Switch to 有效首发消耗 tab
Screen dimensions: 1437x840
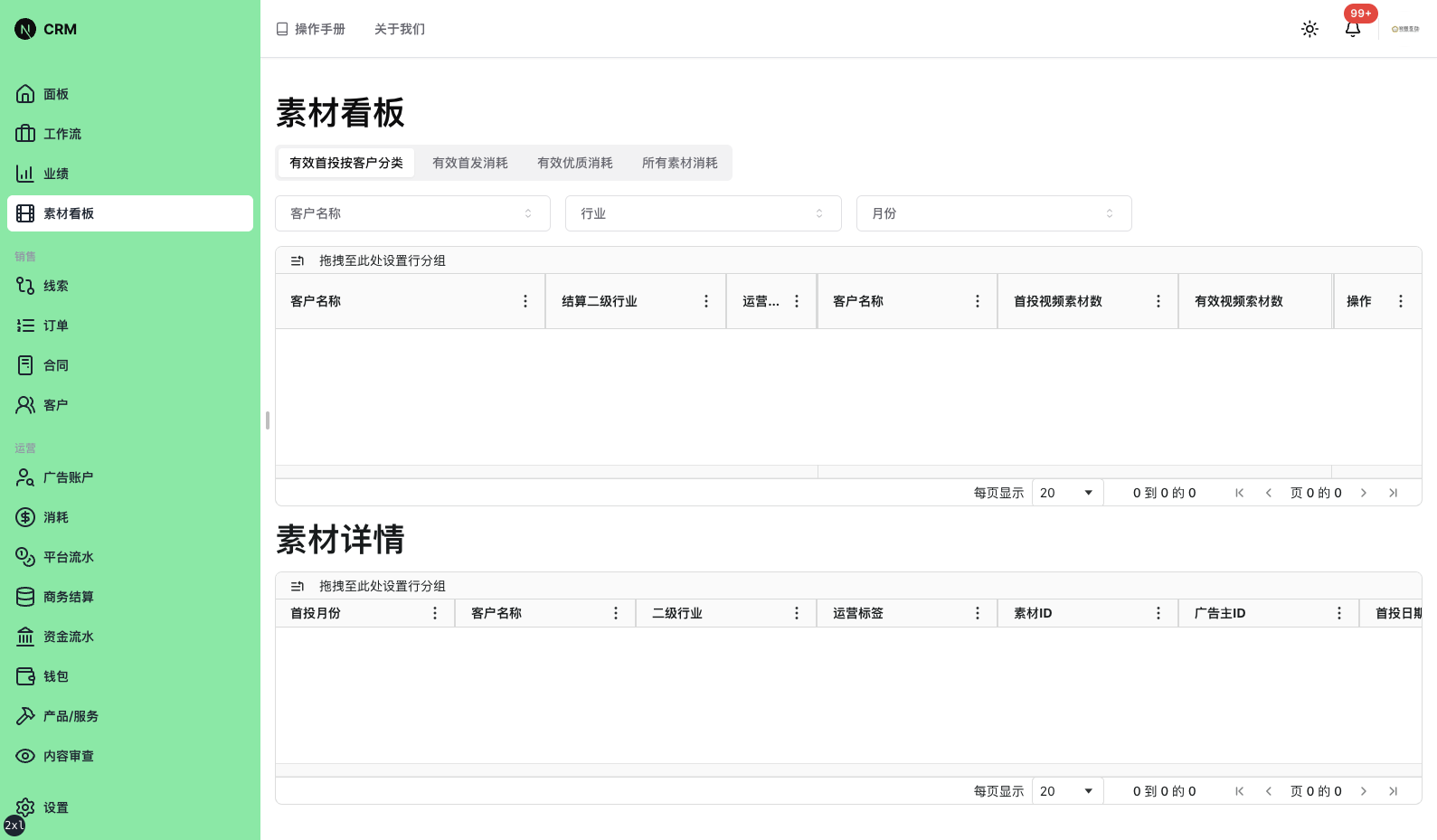[469, 163]
